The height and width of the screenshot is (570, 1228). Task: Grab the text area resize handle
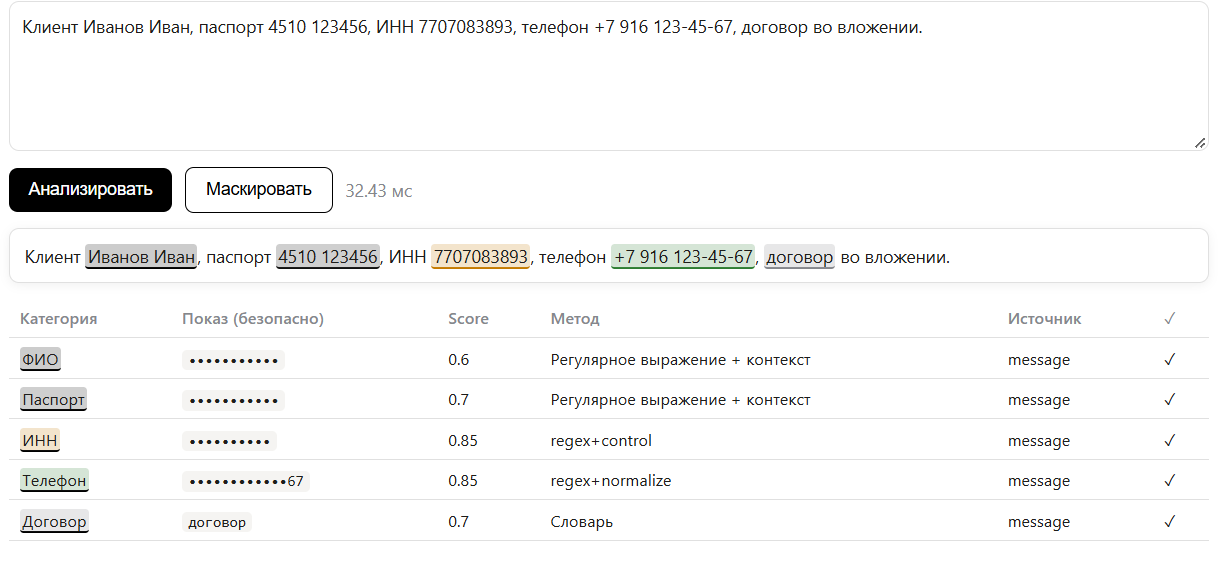coord(1200,143)
